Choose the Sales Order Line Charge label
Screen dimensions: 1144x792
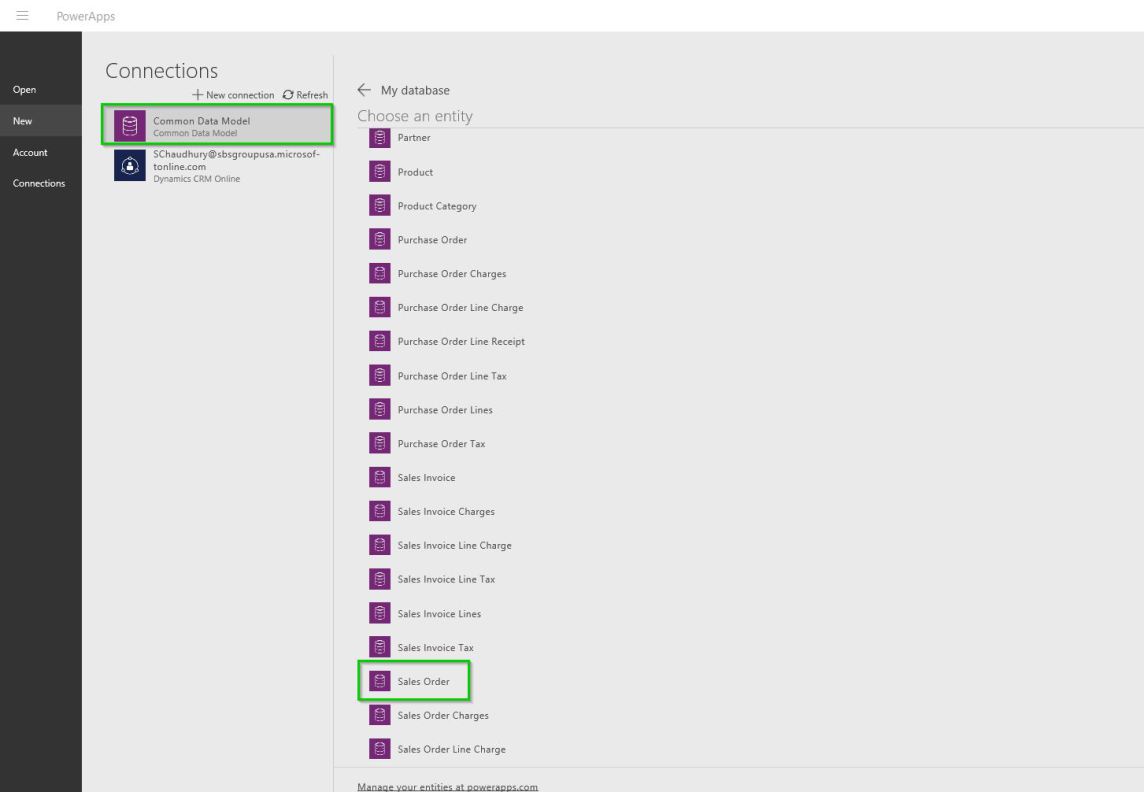(452, 749)
